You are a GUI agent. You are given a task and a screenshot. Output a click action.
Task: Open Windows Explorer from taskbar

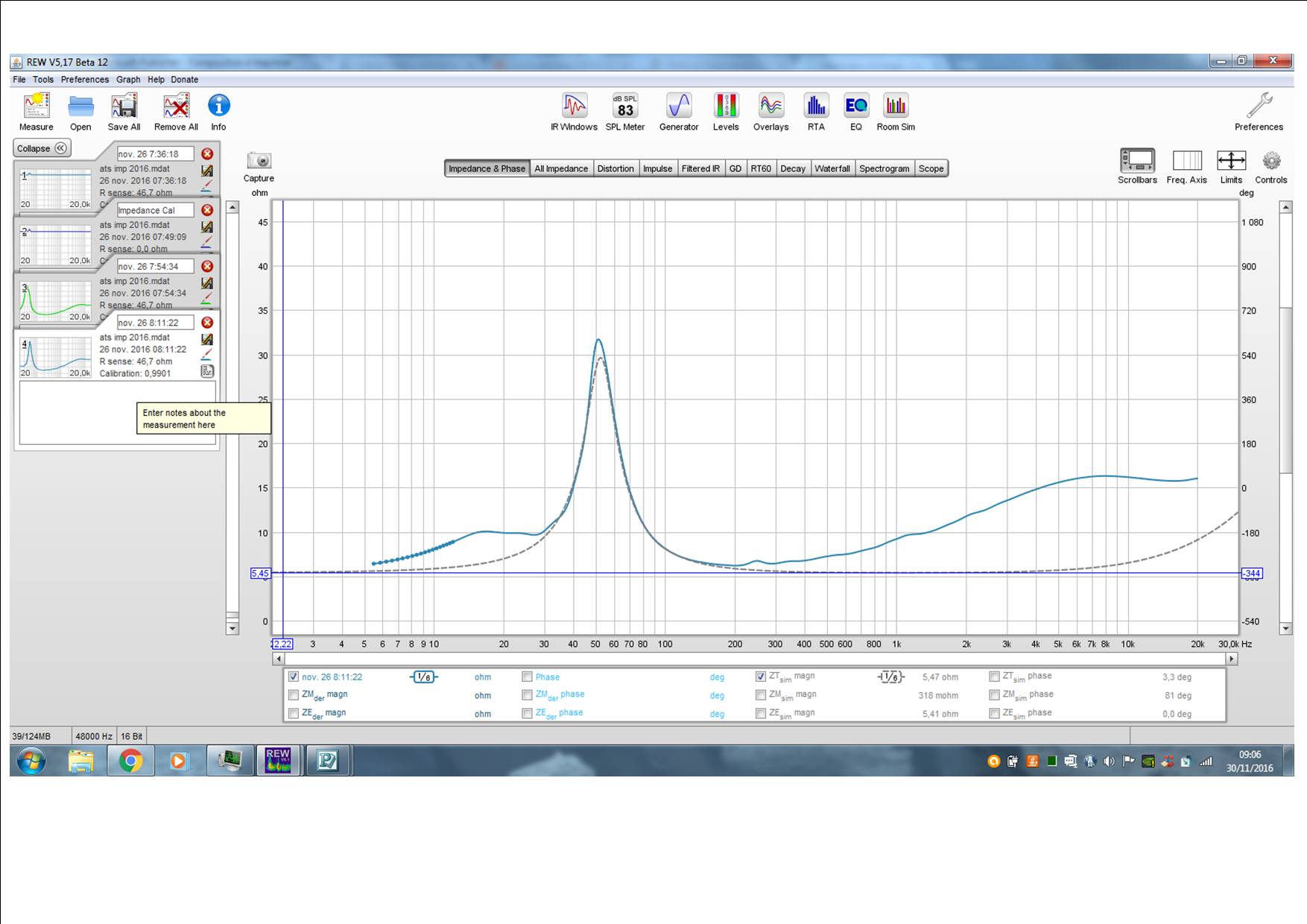(x=81, y=761)
